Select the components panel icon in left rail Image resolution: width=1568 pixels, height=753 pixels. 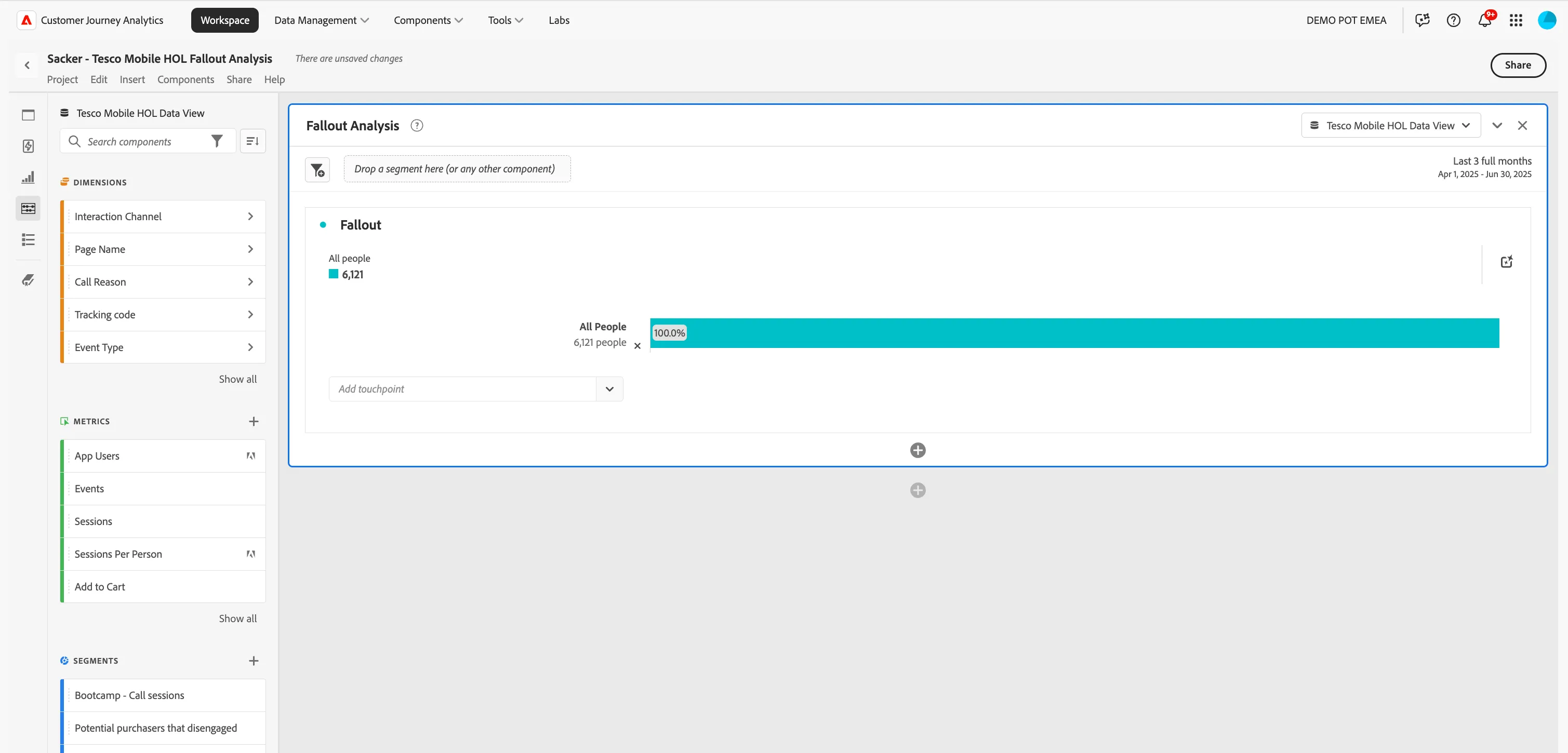[x=28, y=208]
